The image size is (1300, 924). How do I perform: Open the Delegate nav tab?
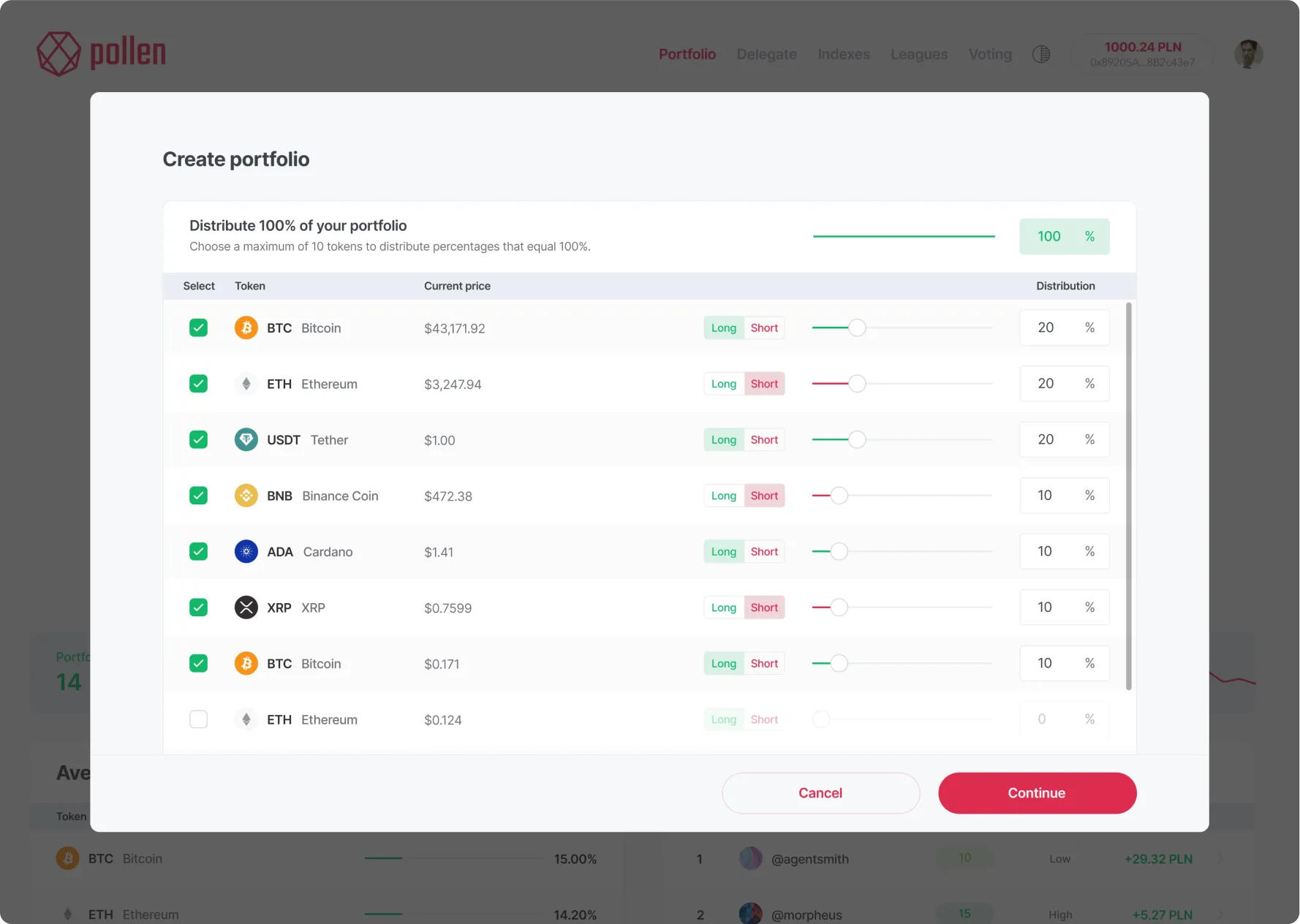[766, 54]
